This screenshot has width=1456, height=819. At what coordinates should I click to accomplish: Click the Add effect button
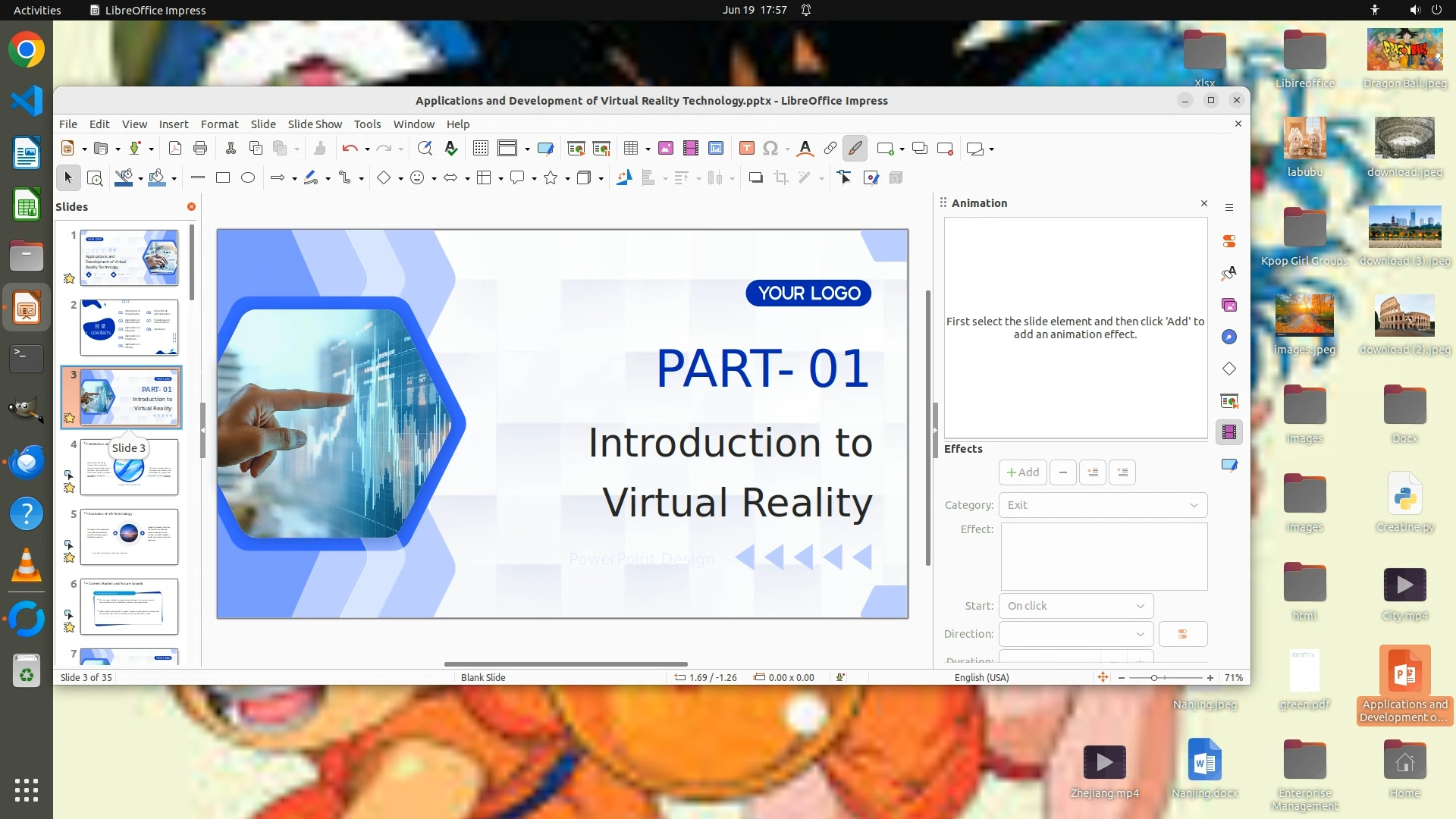coord(1022,472)
